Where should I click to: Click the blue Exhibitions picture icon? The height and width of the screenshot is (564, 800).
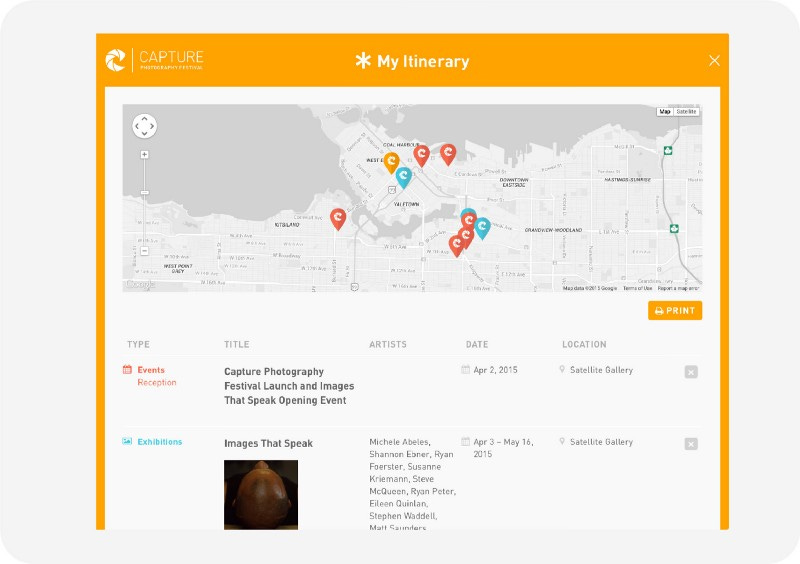click(x=128, y=442)
